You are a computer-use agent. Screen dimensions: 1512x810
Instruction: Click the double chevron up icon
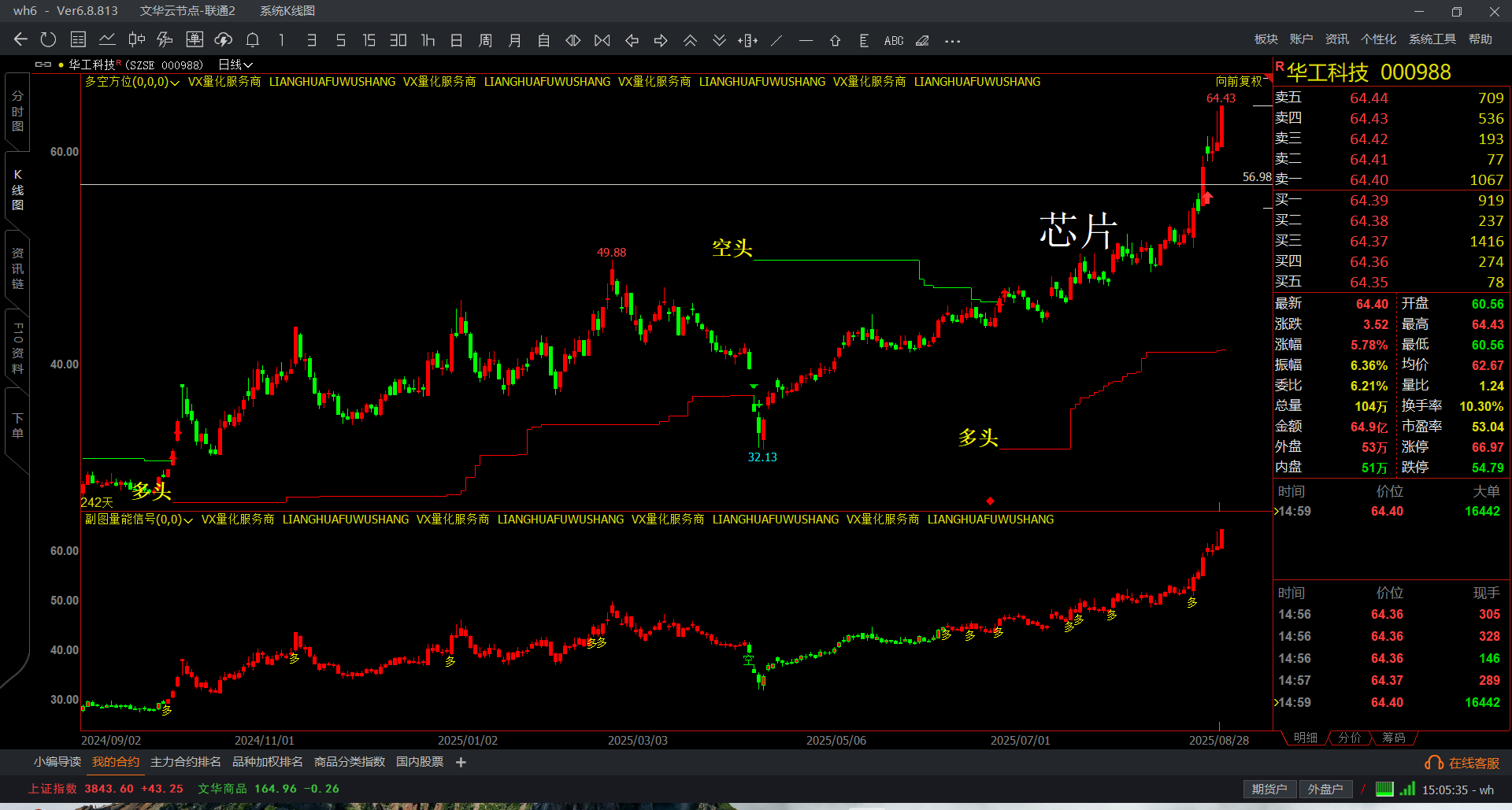690,40
